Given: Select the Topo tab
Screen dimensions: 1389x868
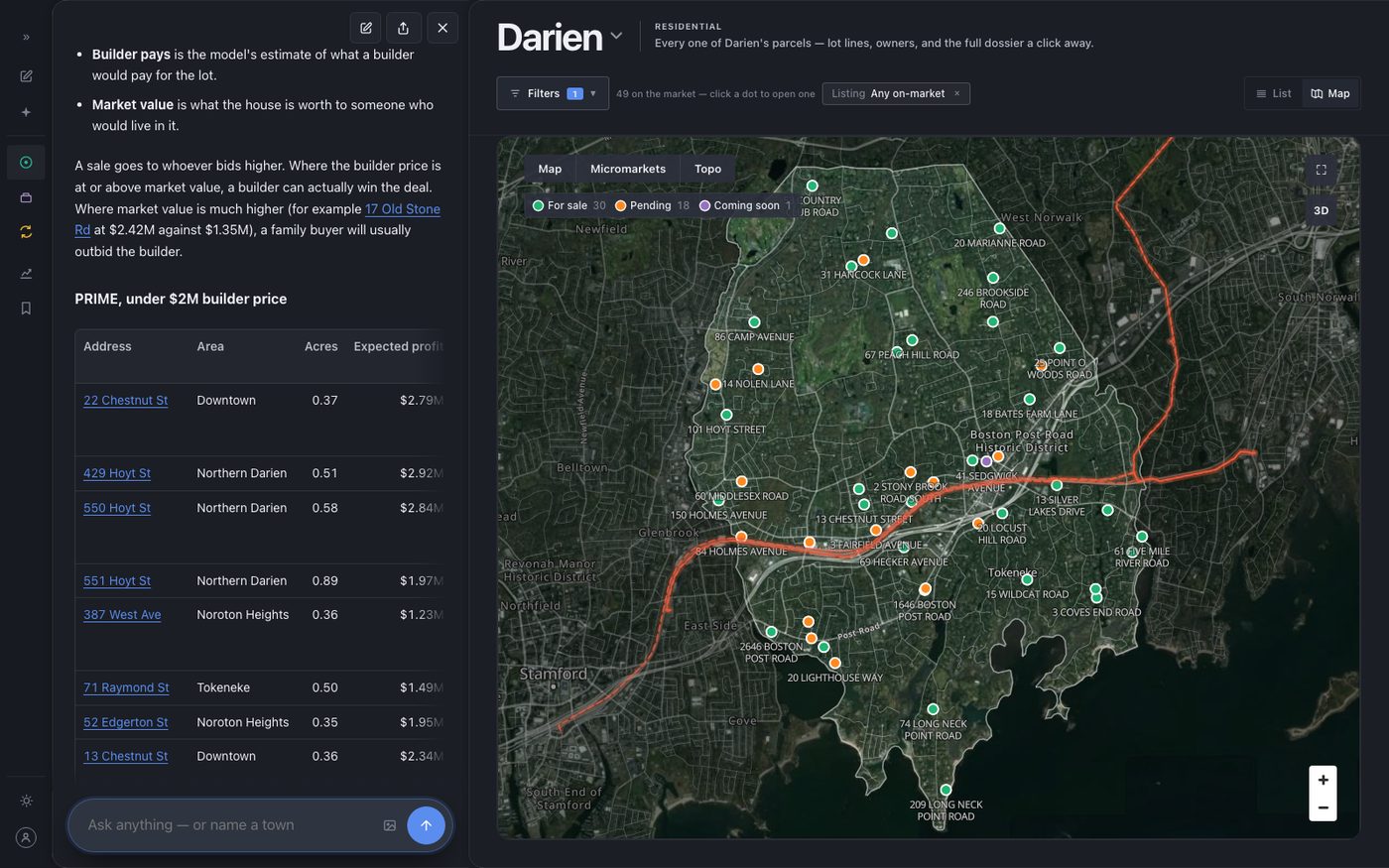Looking at the screenshot, I should [708, 169].
